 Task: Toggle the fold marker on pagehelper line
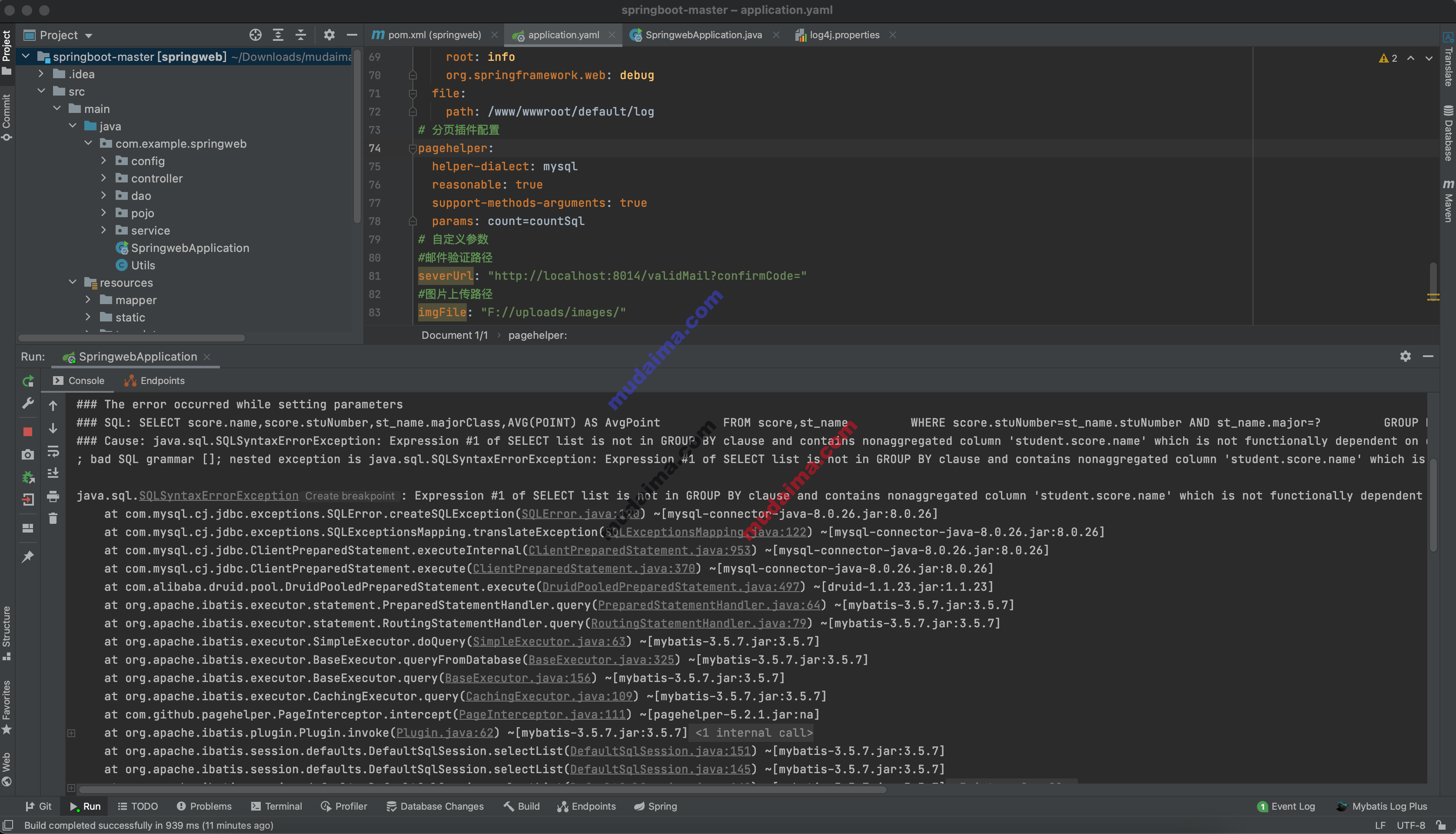click(x=412, y=149)
